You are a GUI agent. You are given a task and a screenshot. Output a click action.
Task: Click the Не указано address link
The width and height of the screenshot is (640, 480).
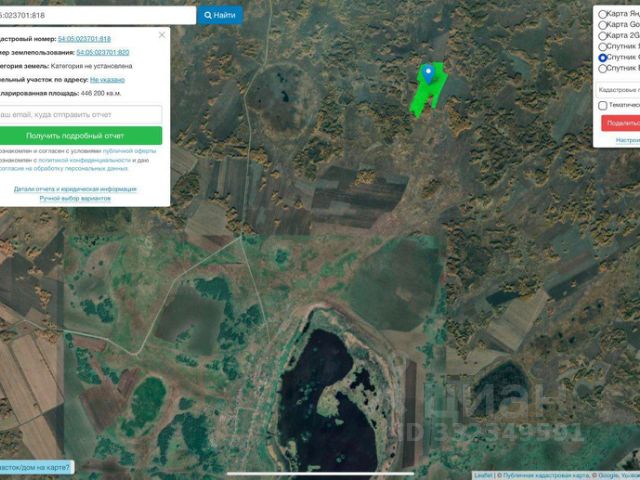(x=107, y=80)
